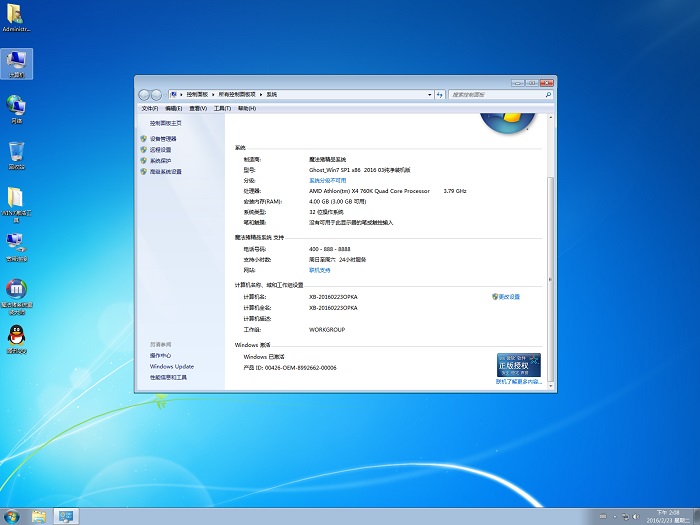Click the Start button orb
Screen dimensions: 700x525
10,516
